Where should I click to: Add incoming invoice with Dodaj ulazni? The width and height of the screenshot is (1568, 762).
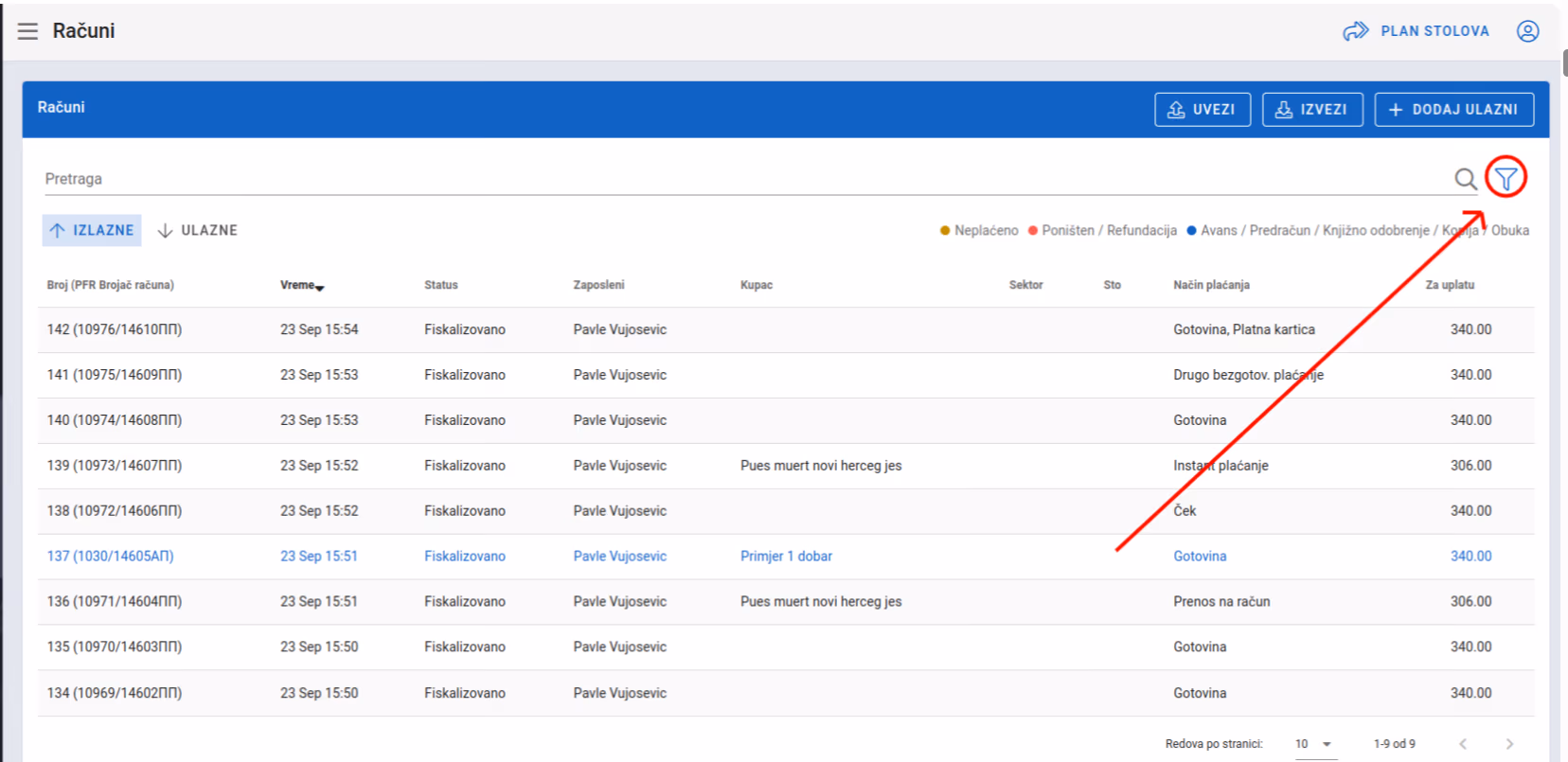pyautogui.click(x=1454, y=110)
